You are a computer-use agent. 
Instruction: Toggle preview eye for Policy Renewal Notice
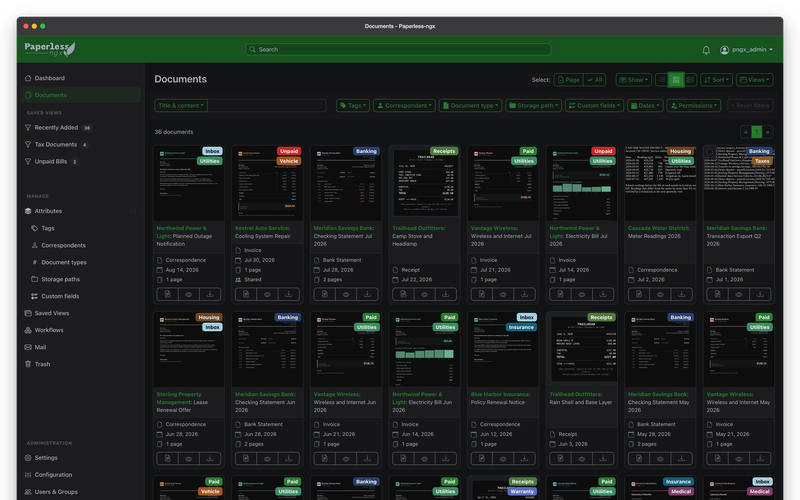point(503,458)
